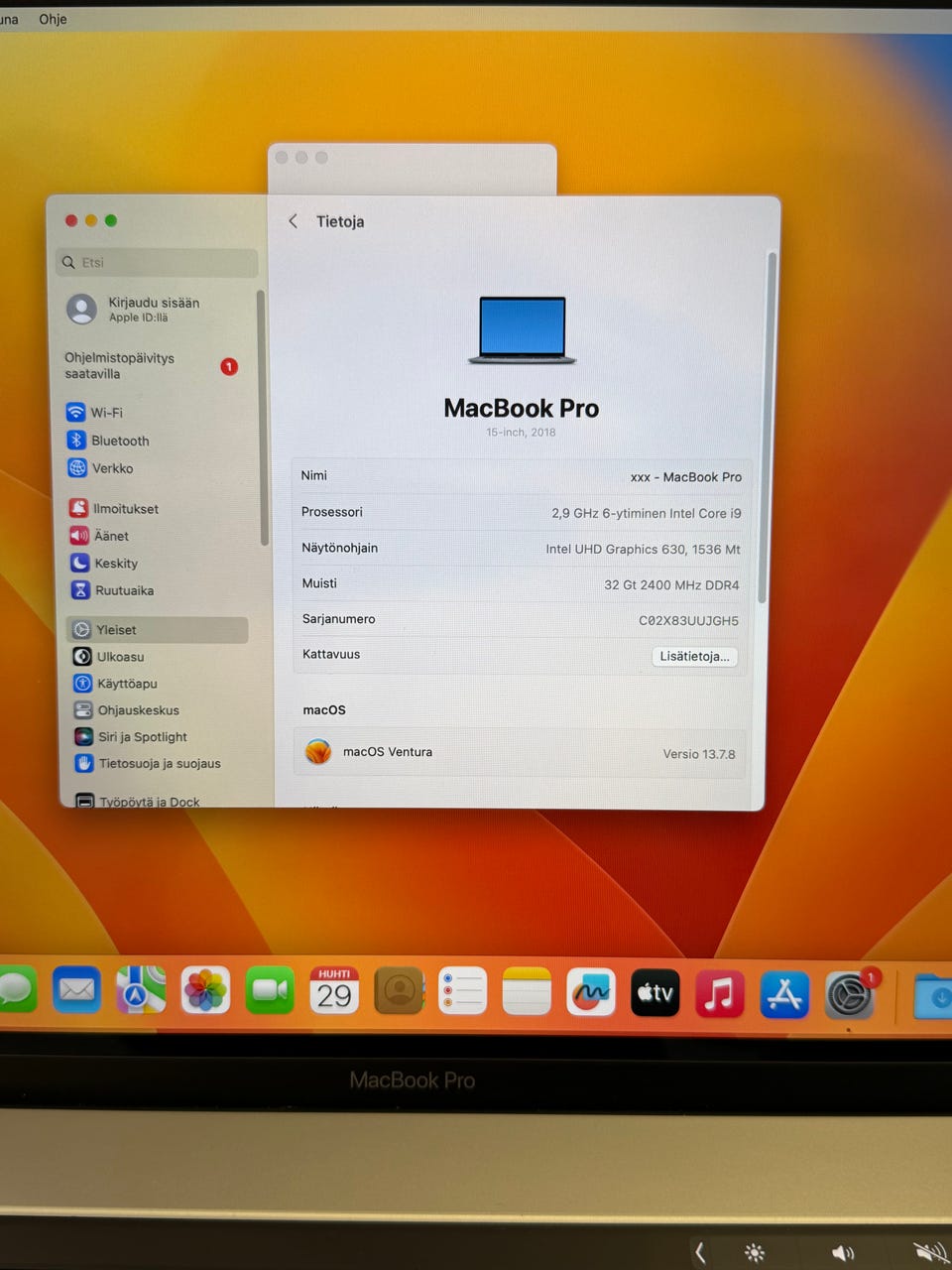The image size is (952, 1270).
Task: Open Ohjelmistopäivitys saatavilla update notice
Action: (x=151, y=366)
